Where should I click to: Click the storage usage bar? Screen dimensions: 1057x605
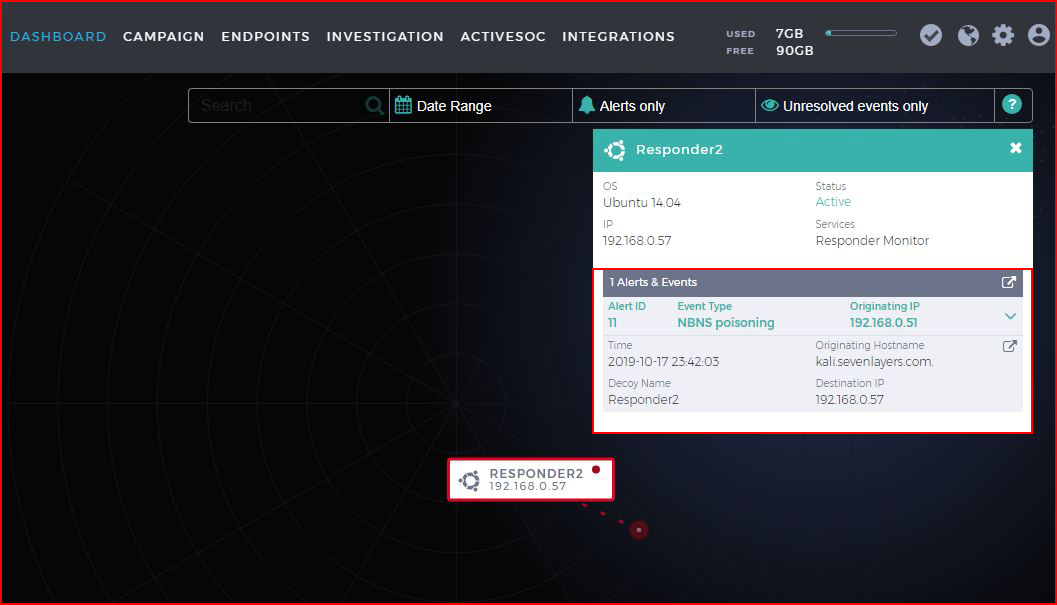861,33
